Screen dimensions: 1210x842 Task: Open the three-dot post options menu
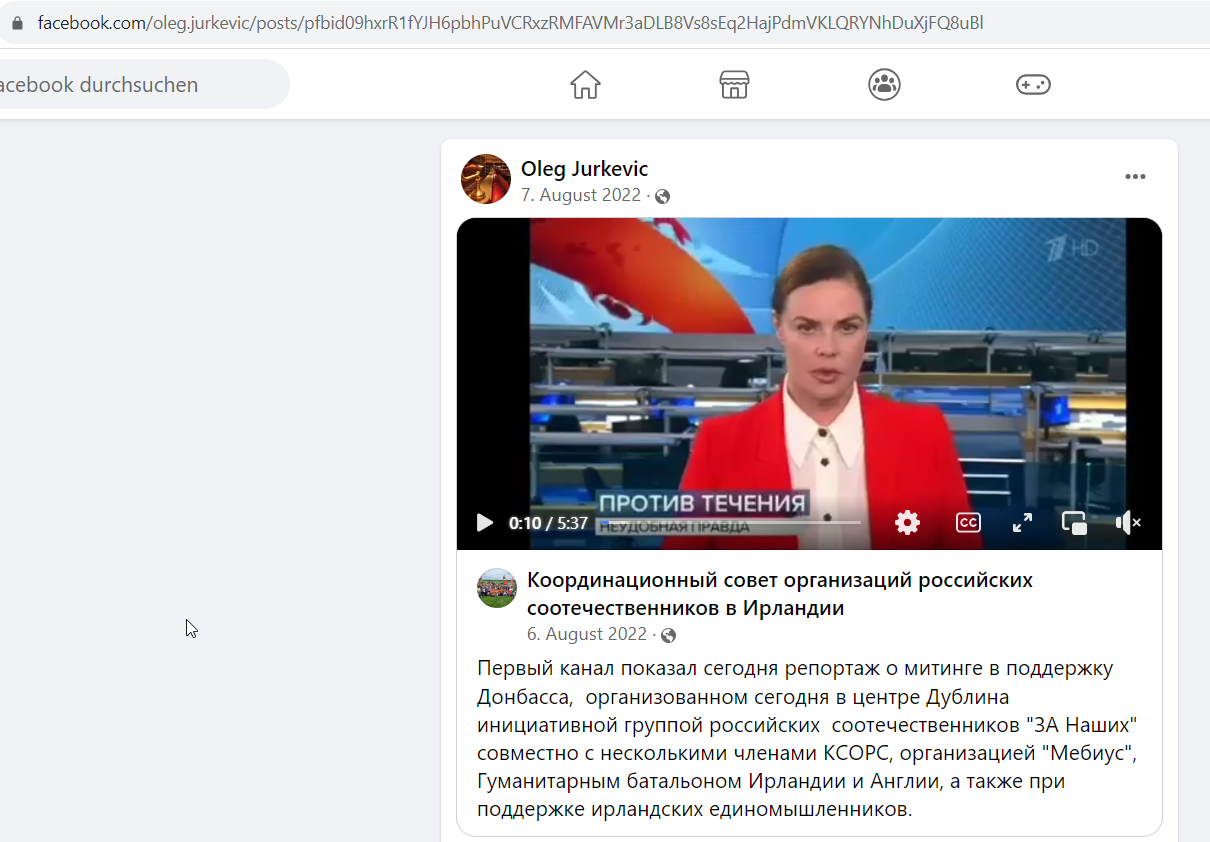click(1135, 177)
